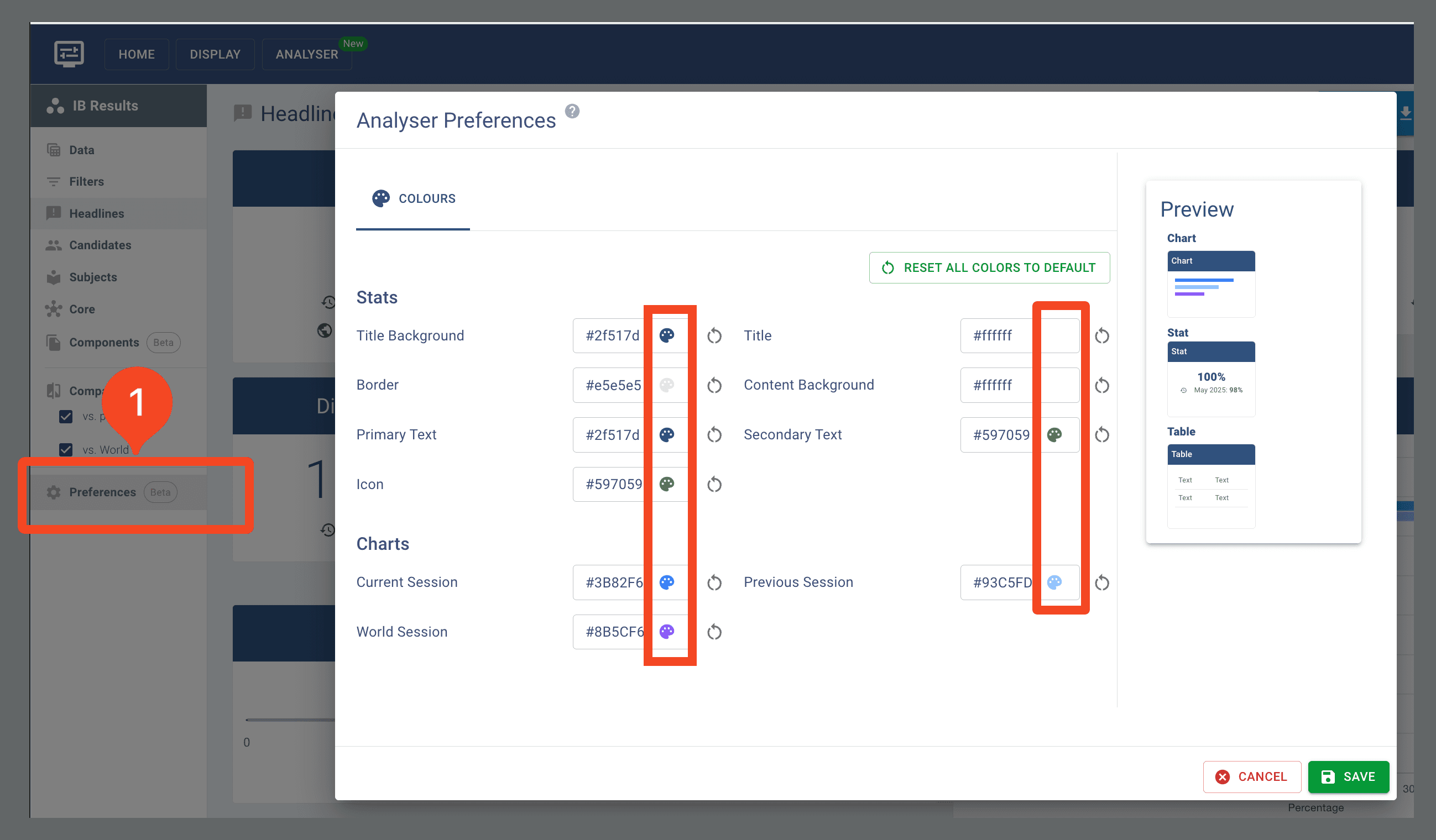Go to the Home menu
Viewport: 1436px width, 840px height.
tap(137, 54)
